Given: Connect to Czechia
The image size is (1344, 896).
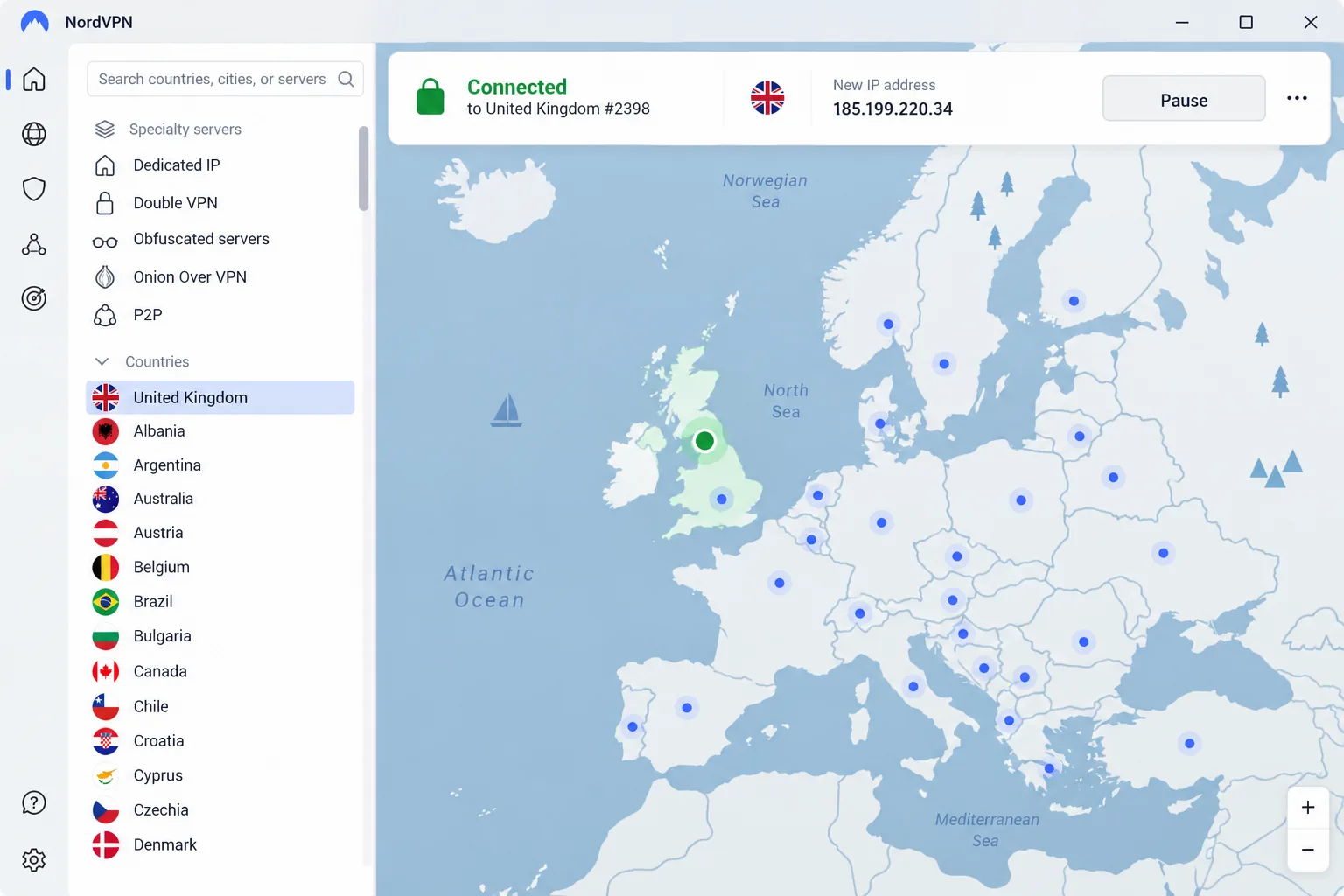Looking at the screenshot, I should tap(220, 810).
